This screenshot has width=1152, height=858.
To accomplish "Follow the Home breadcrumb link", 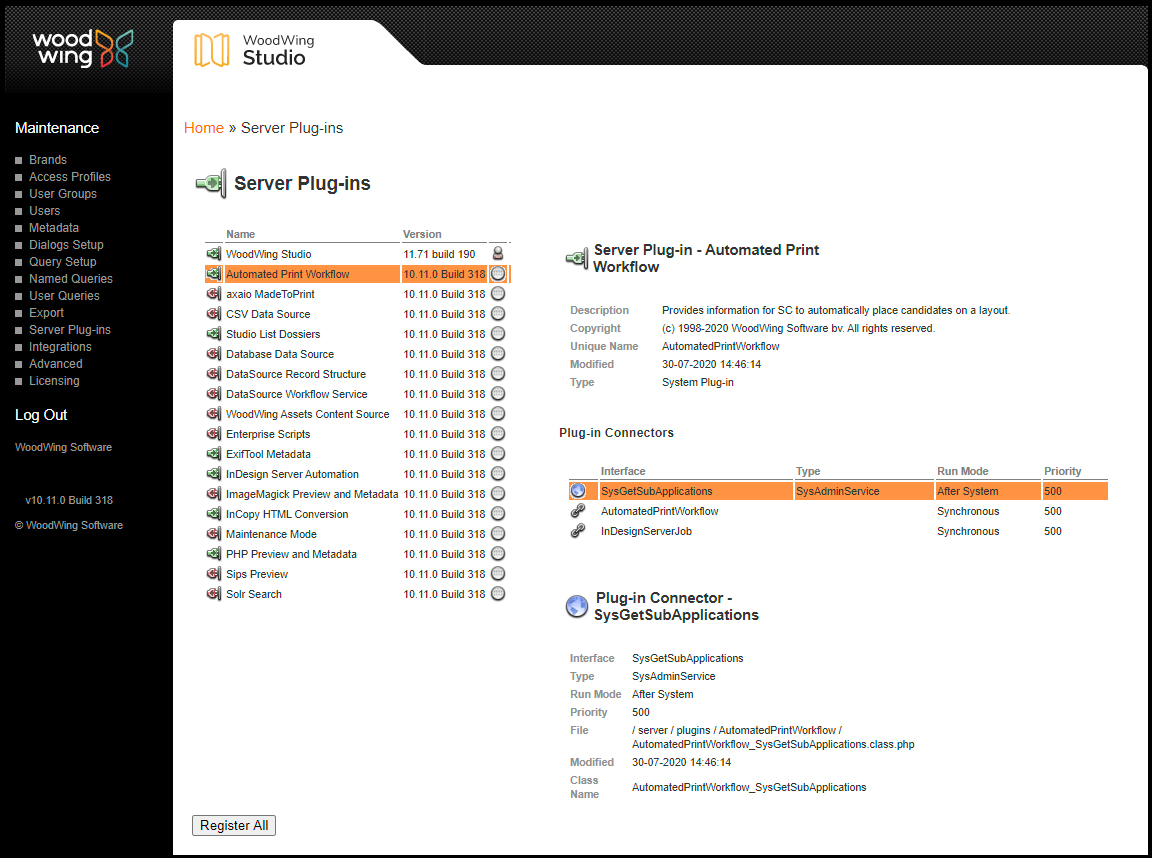I will [204, 128].
